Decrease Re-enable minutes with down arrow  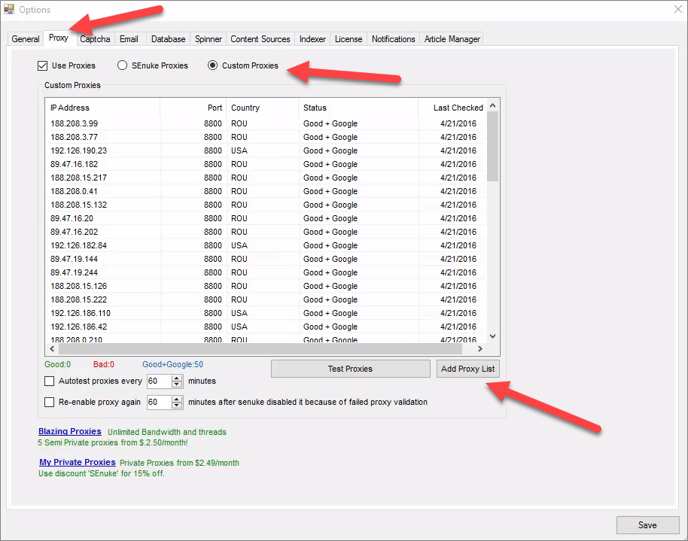point(177,405)
